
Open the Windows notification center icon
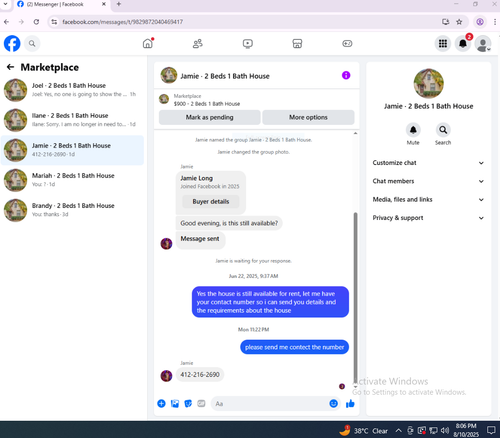pos(491,430)
